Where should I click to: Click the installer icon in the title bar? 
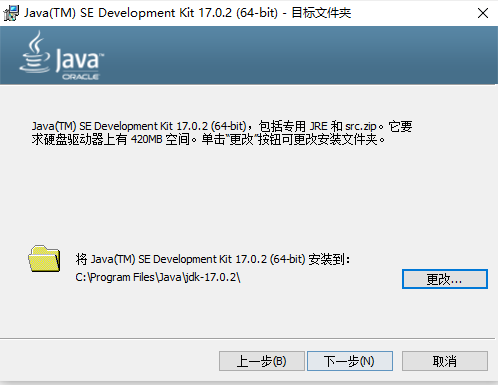point(11,13)
